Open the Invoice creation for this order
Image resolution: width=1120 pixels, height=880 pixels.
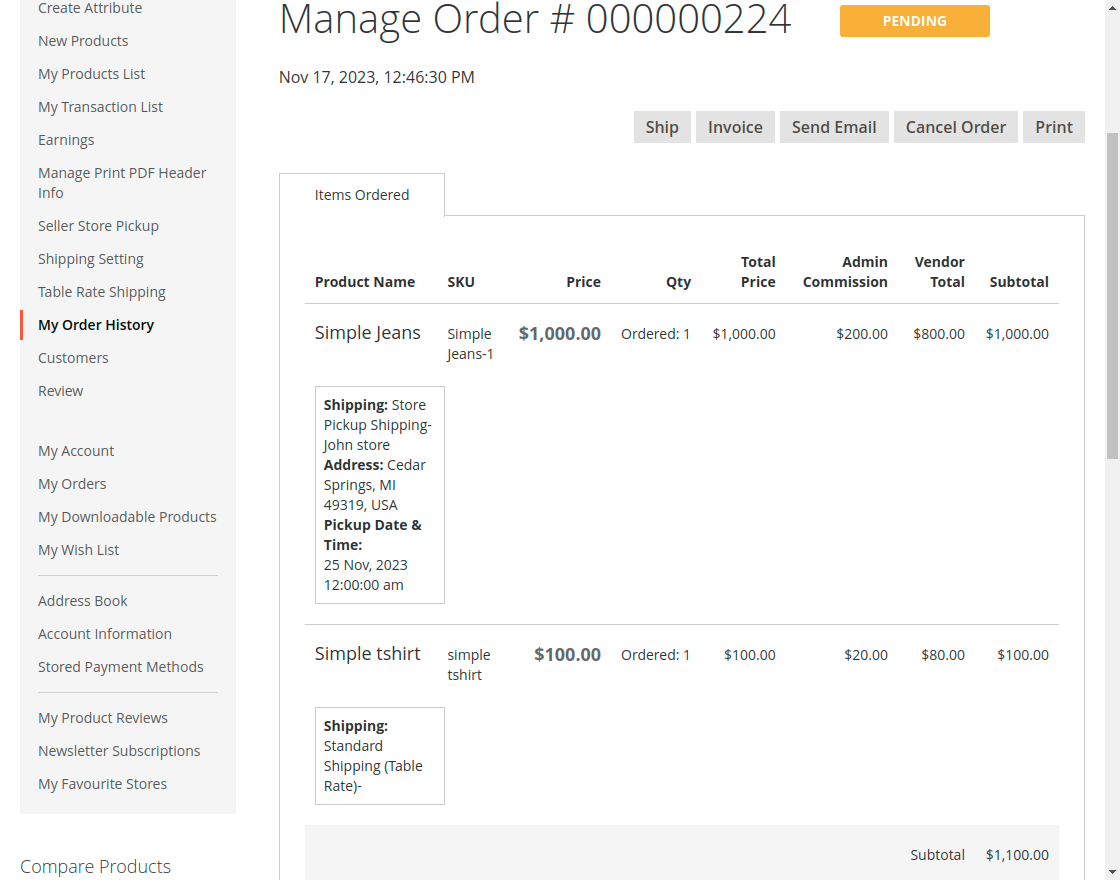[x=734, y=127]
